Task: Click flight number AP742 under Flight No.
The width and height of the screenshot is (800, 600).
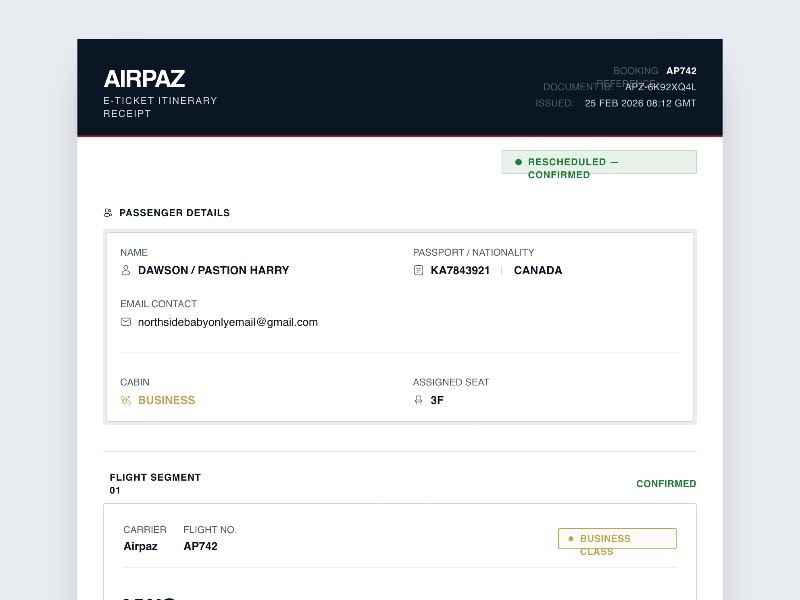Action: click(x=200, y=546)
